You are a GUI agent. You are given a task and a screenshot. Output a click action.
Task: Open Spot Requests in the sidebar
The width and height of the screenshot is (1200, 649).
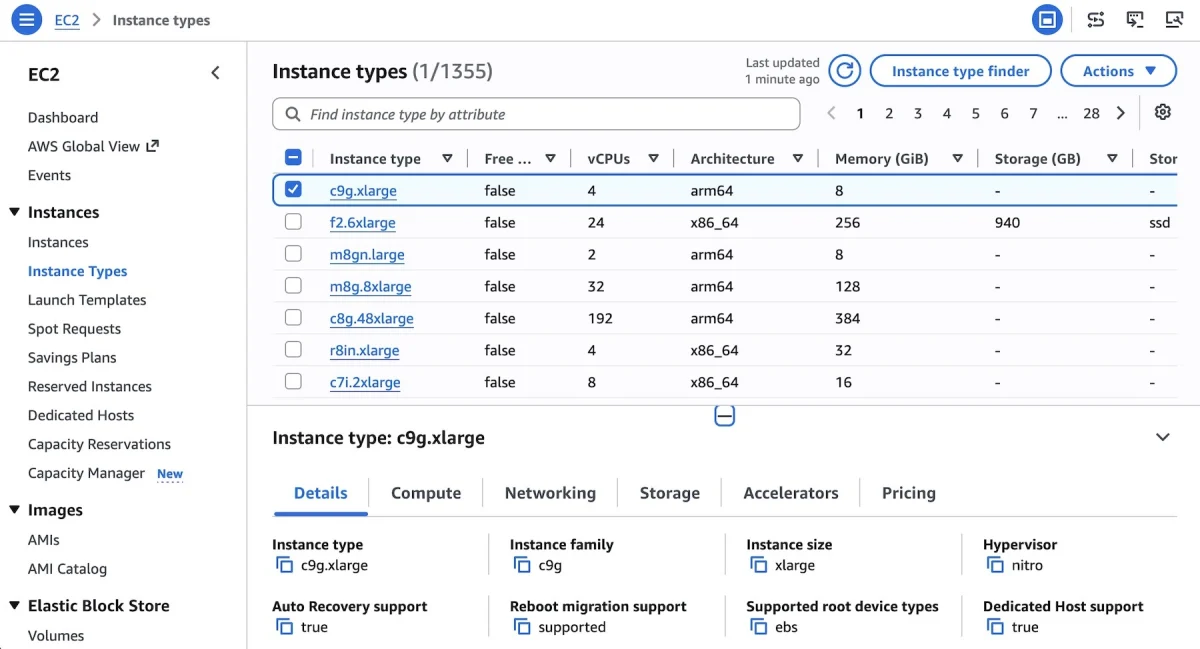click(74, 329)
